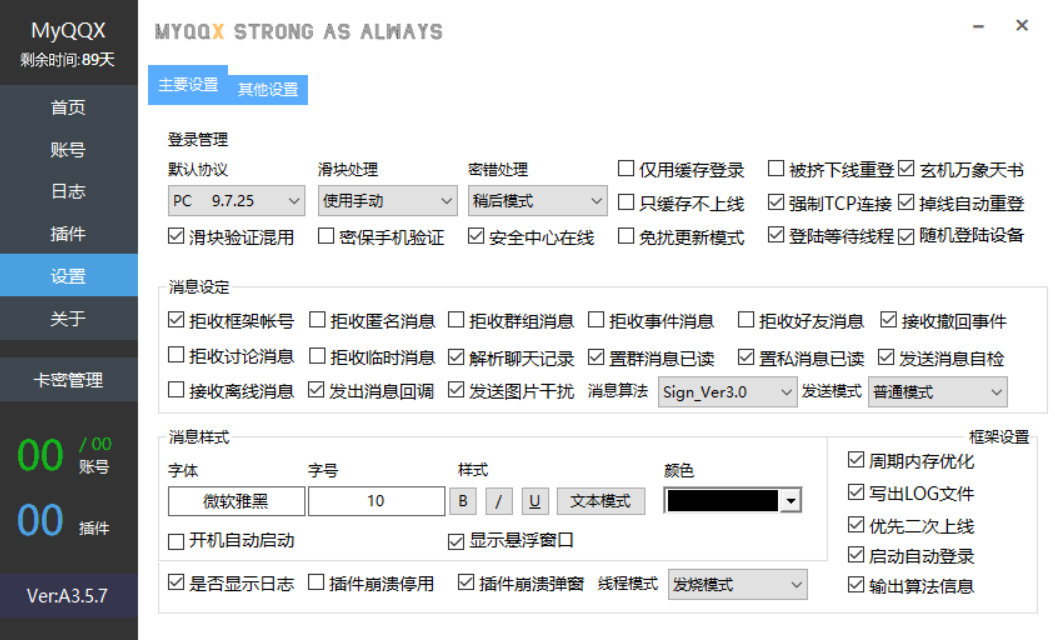Open the black 颜色 color picker
Image resolution: width=1055 pixels, height=640 pixels.
734,501
